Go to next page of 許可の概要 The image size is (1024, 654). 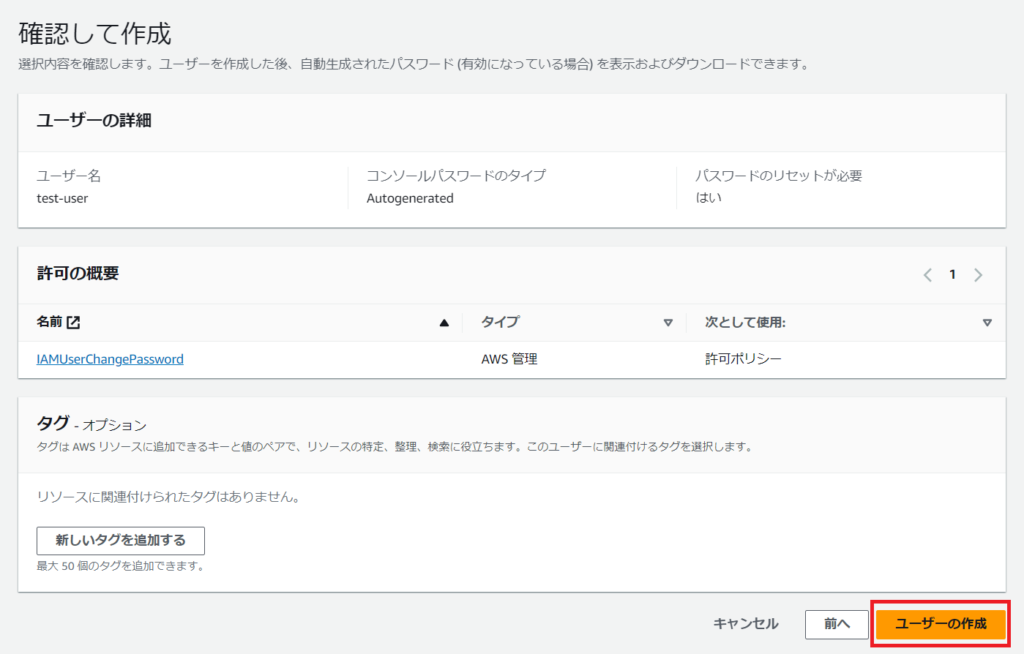click(x=978, y=275)
